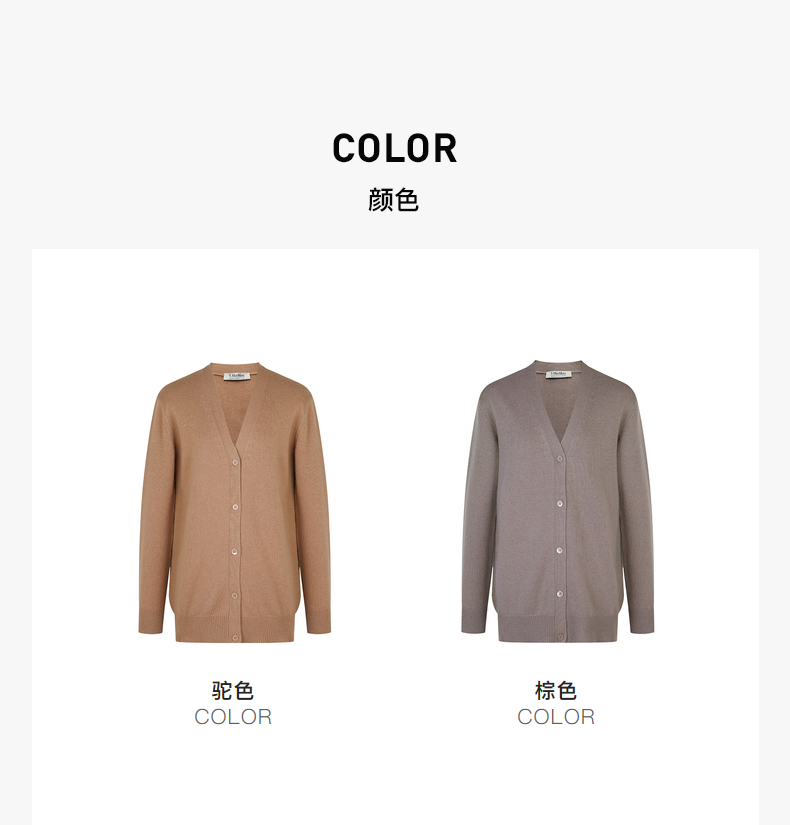This screenshot has height=825, width=790.
Task: Click the brown cardigan's right sleeve cuff
Action: coord(641,621)
